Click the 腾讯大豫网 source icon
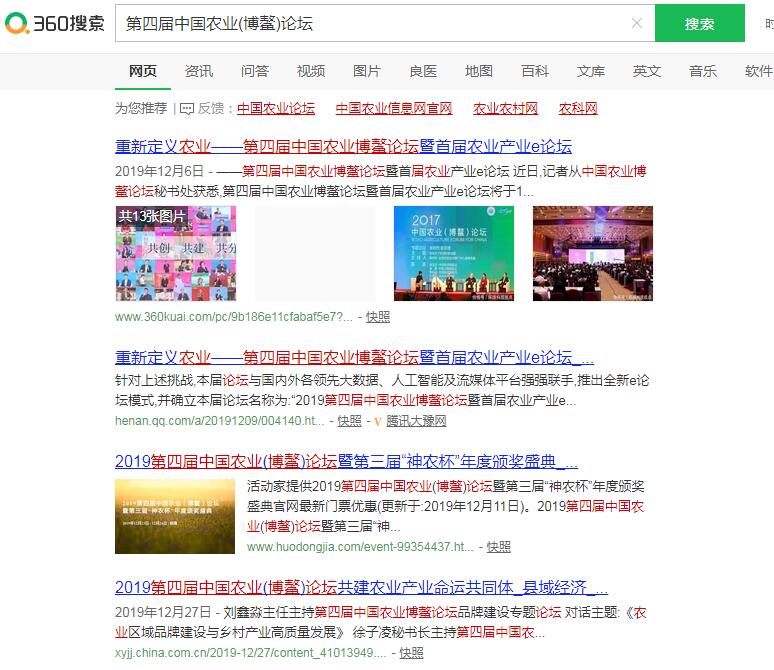 pos(379,422)
